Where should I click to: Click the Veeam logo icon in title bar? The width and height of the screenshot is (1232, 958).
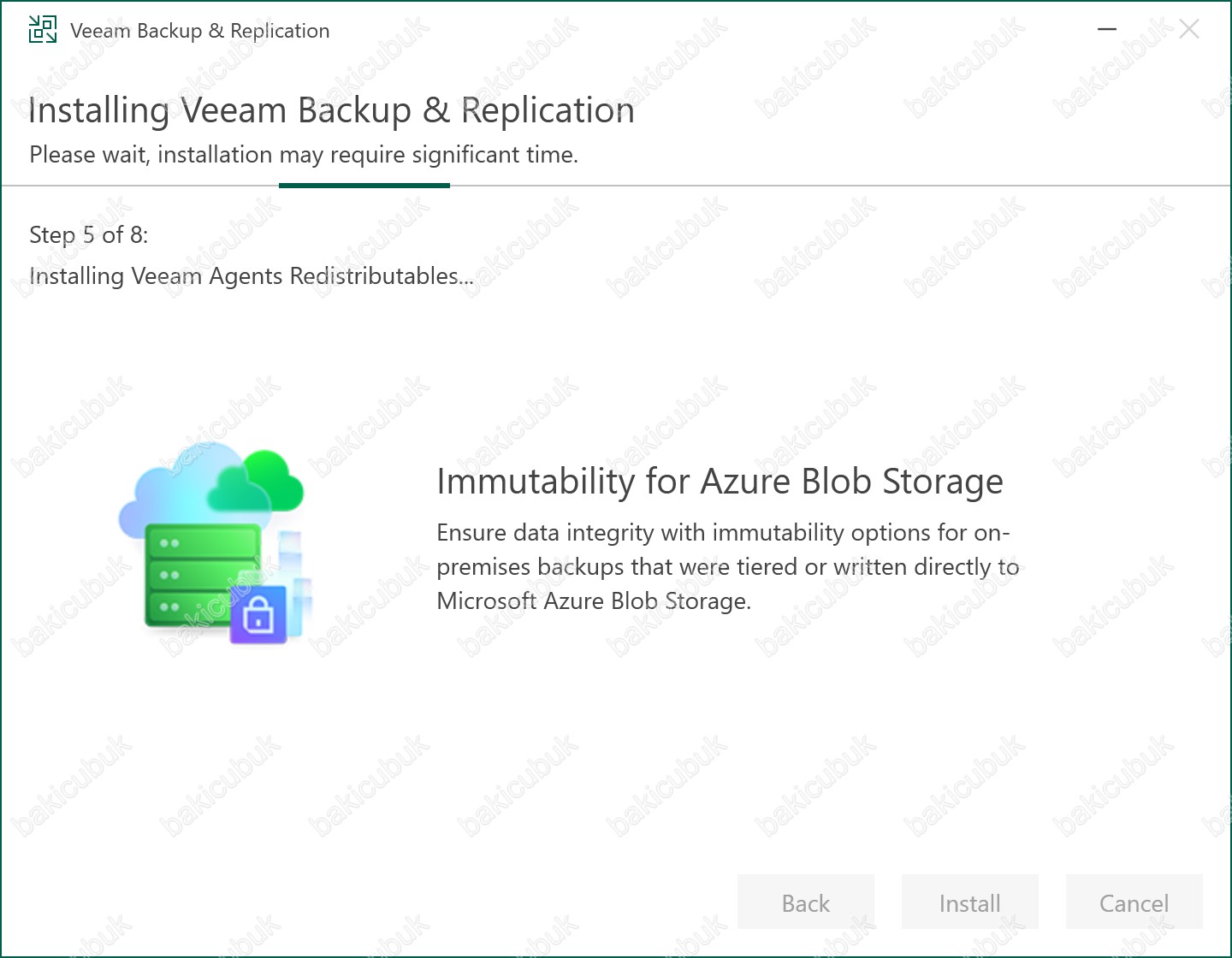[43, 30]
